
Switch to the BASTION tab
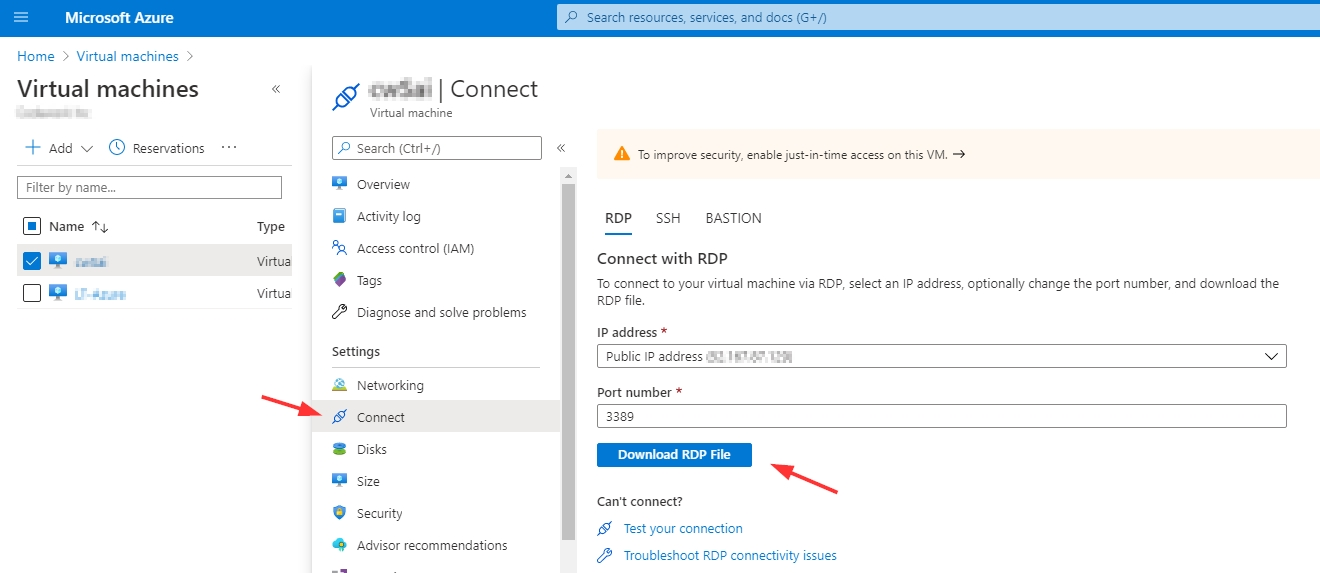point(733,218)
